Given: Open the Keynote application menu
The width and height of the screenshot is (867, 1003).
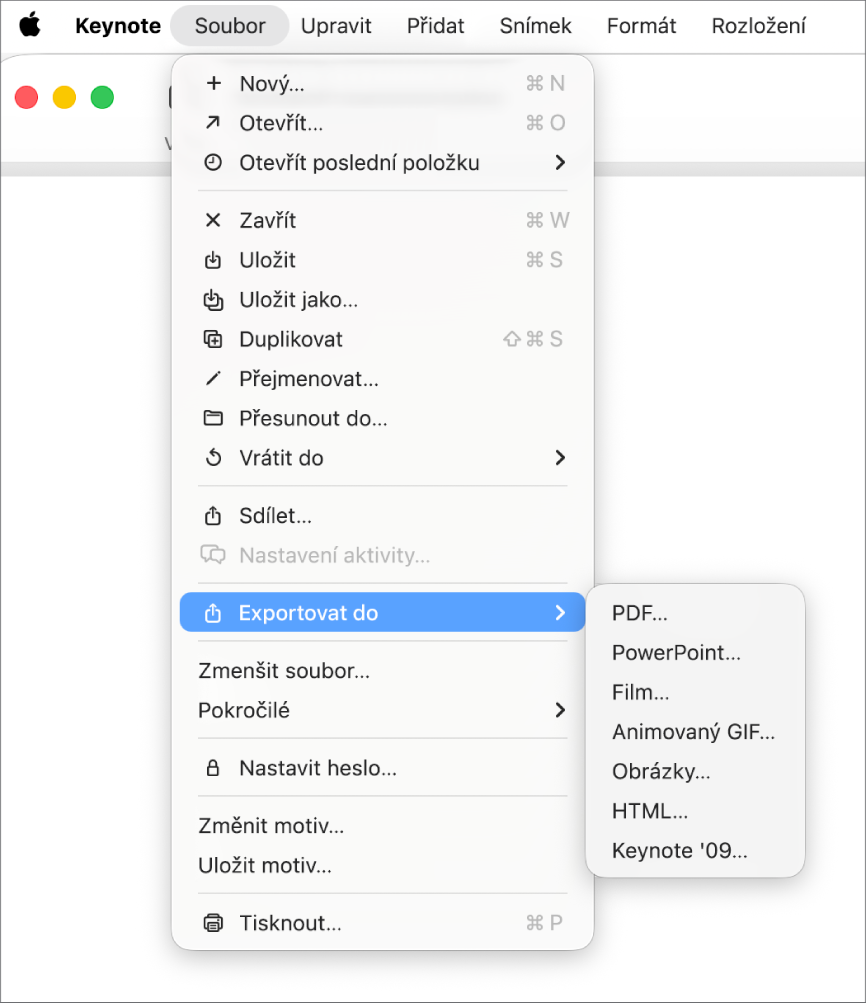Looking at the screenshot, I should point(118,26).
